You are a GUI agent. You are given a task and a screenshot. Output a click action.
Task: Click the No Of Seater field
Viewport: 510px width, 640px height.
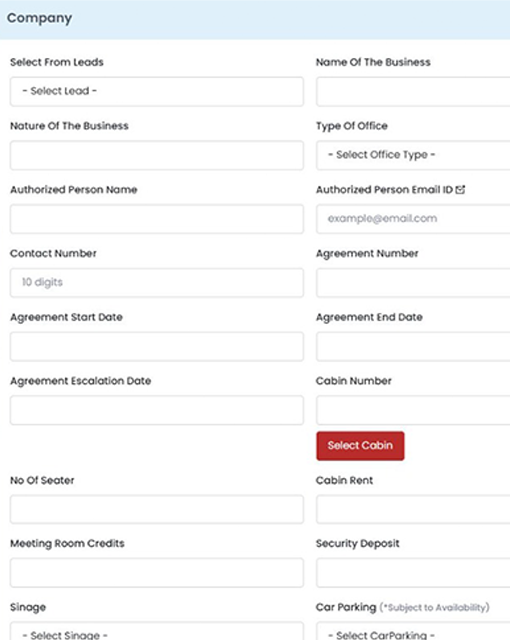tap(157, 509)
